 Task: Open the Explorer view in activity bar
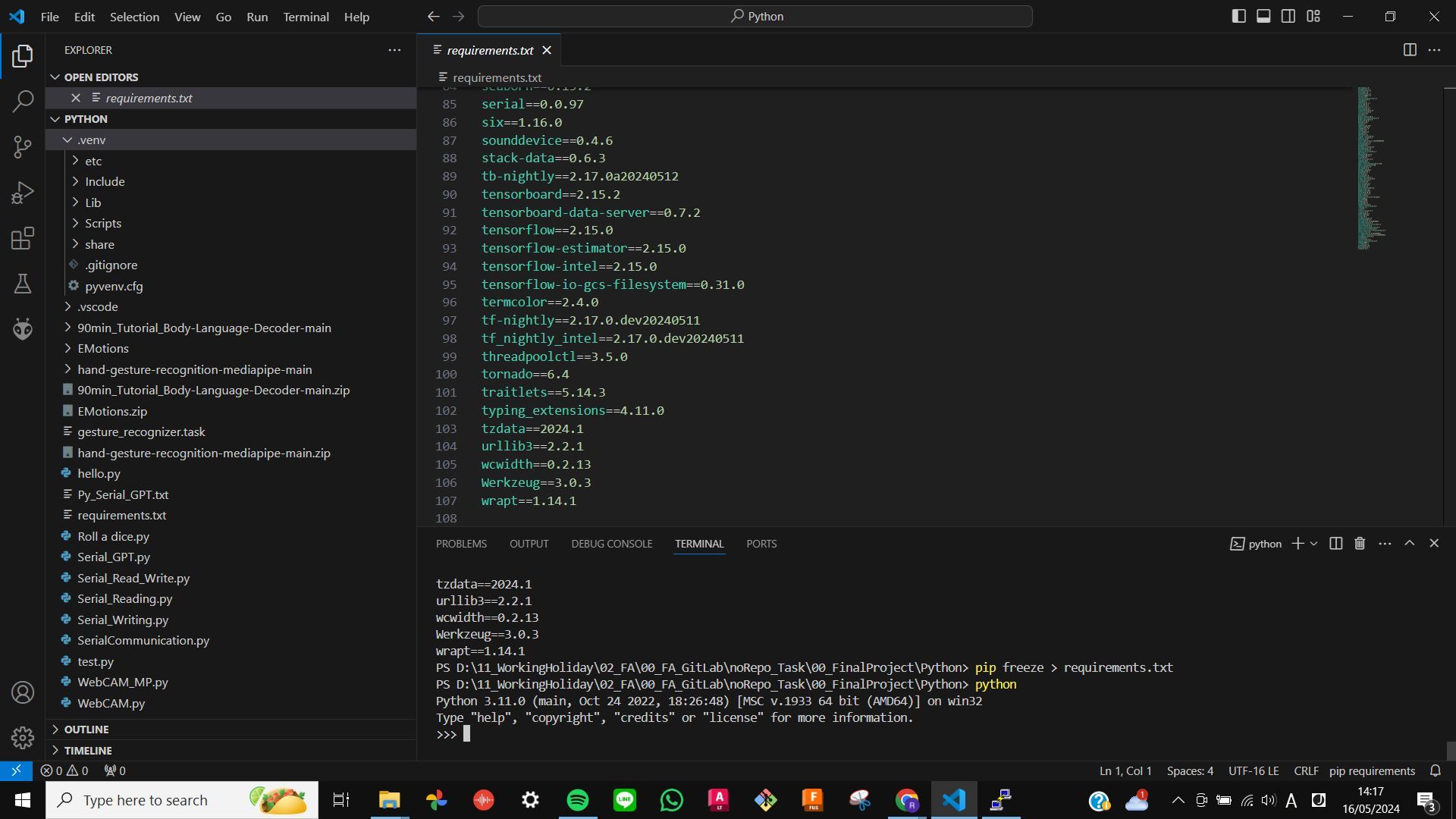pos(23,55)
